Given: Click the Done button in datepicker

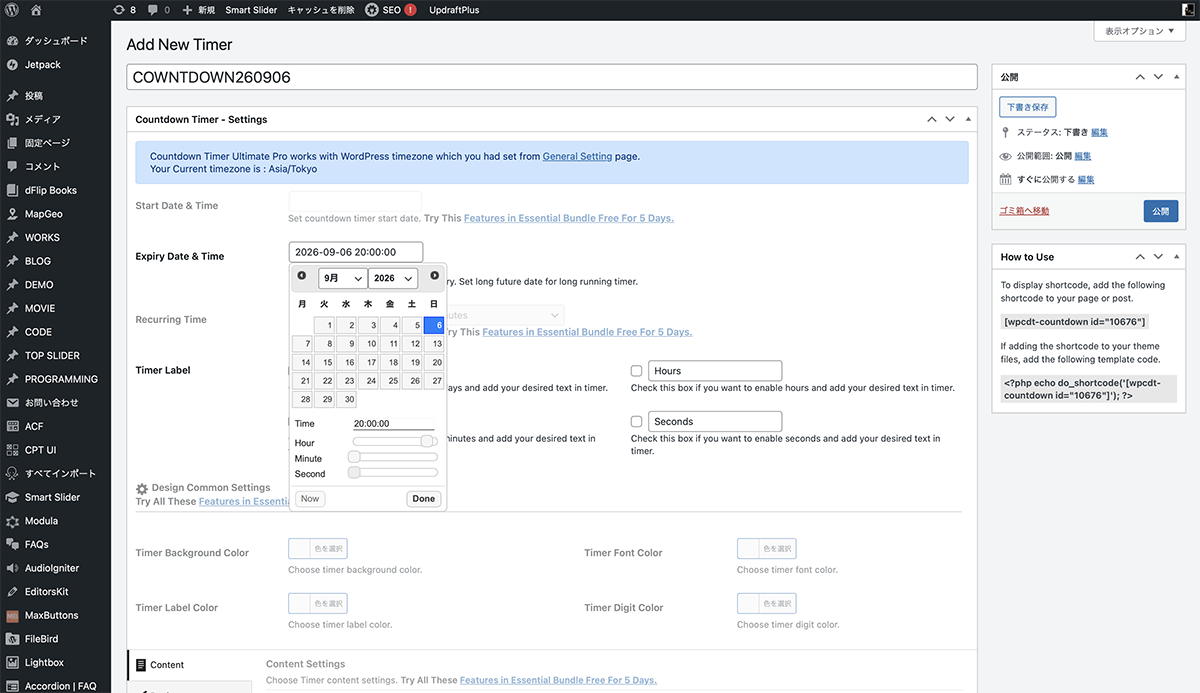Looking at the screenshot, I should (x=424, y=499).
